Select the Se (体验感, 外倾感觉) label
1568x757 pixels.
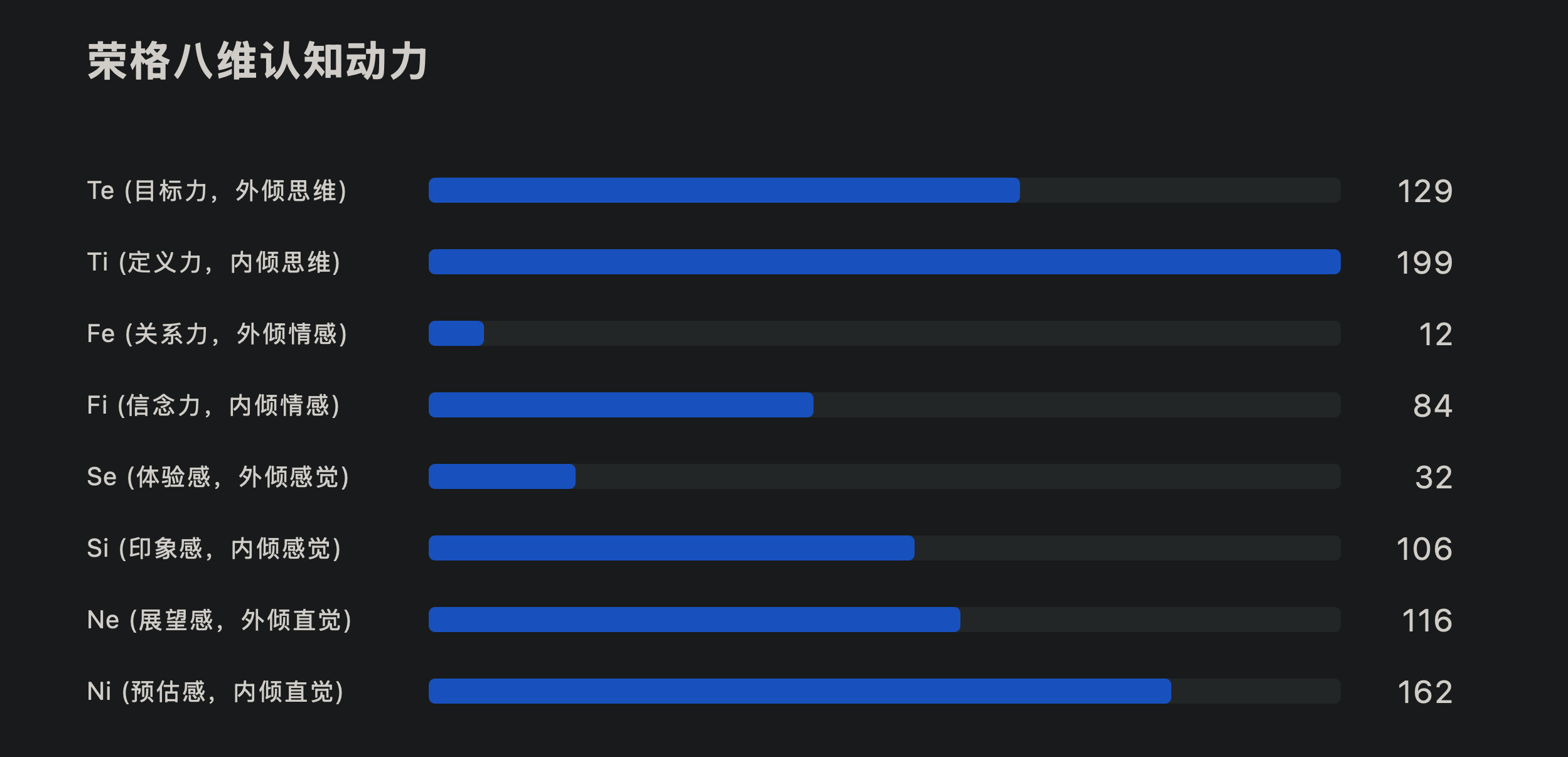tap(218, 477)
